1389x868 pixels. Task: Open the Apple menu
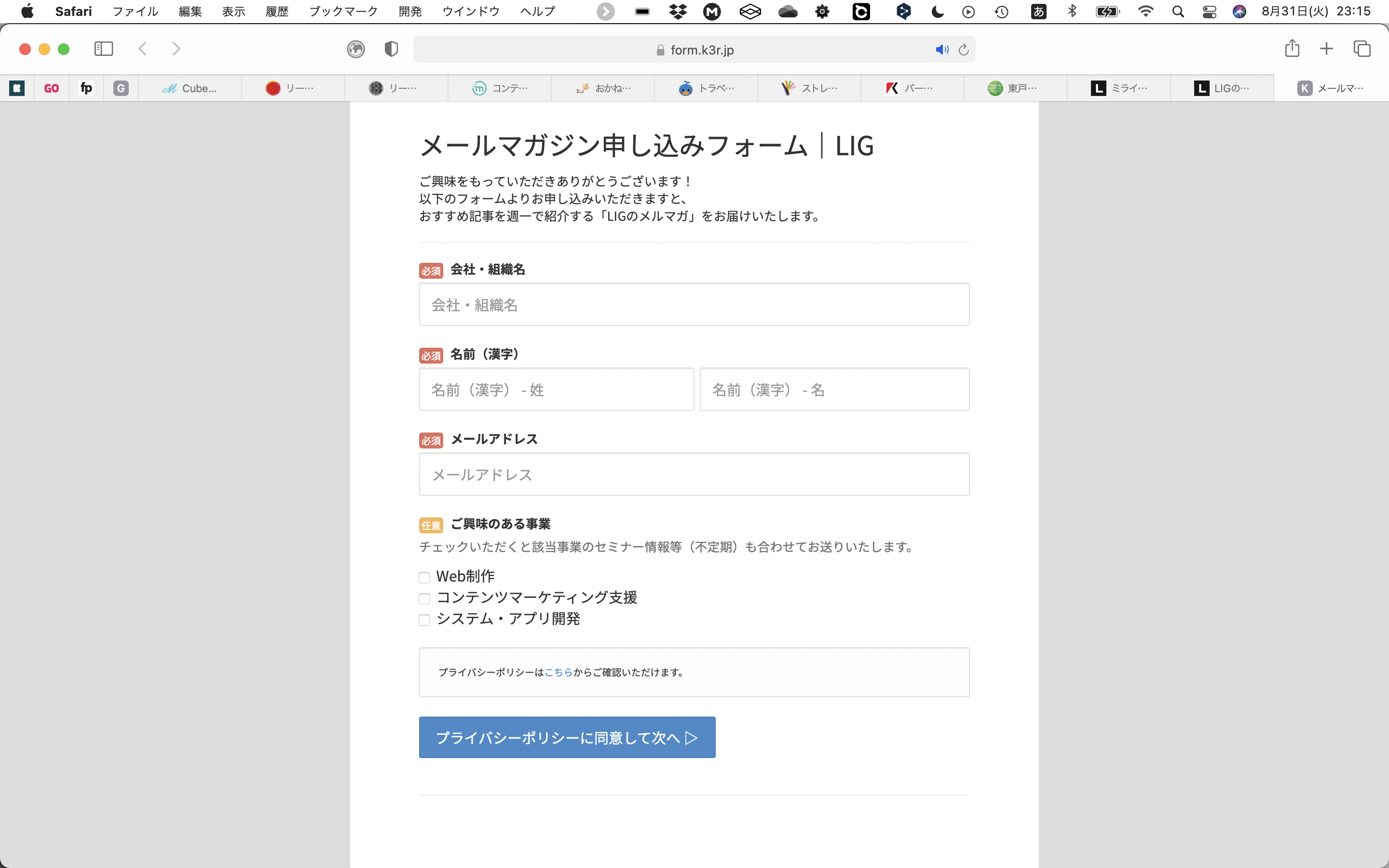click(27, 12)
